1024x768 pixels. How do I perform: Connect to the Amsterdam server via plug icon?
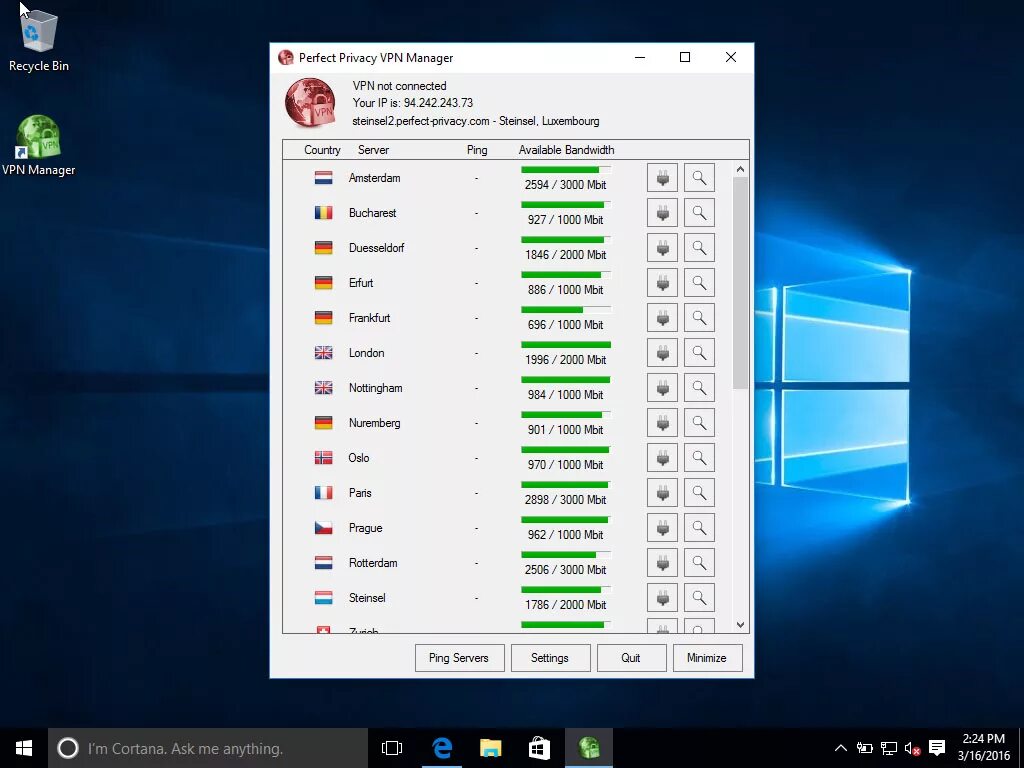662,178
